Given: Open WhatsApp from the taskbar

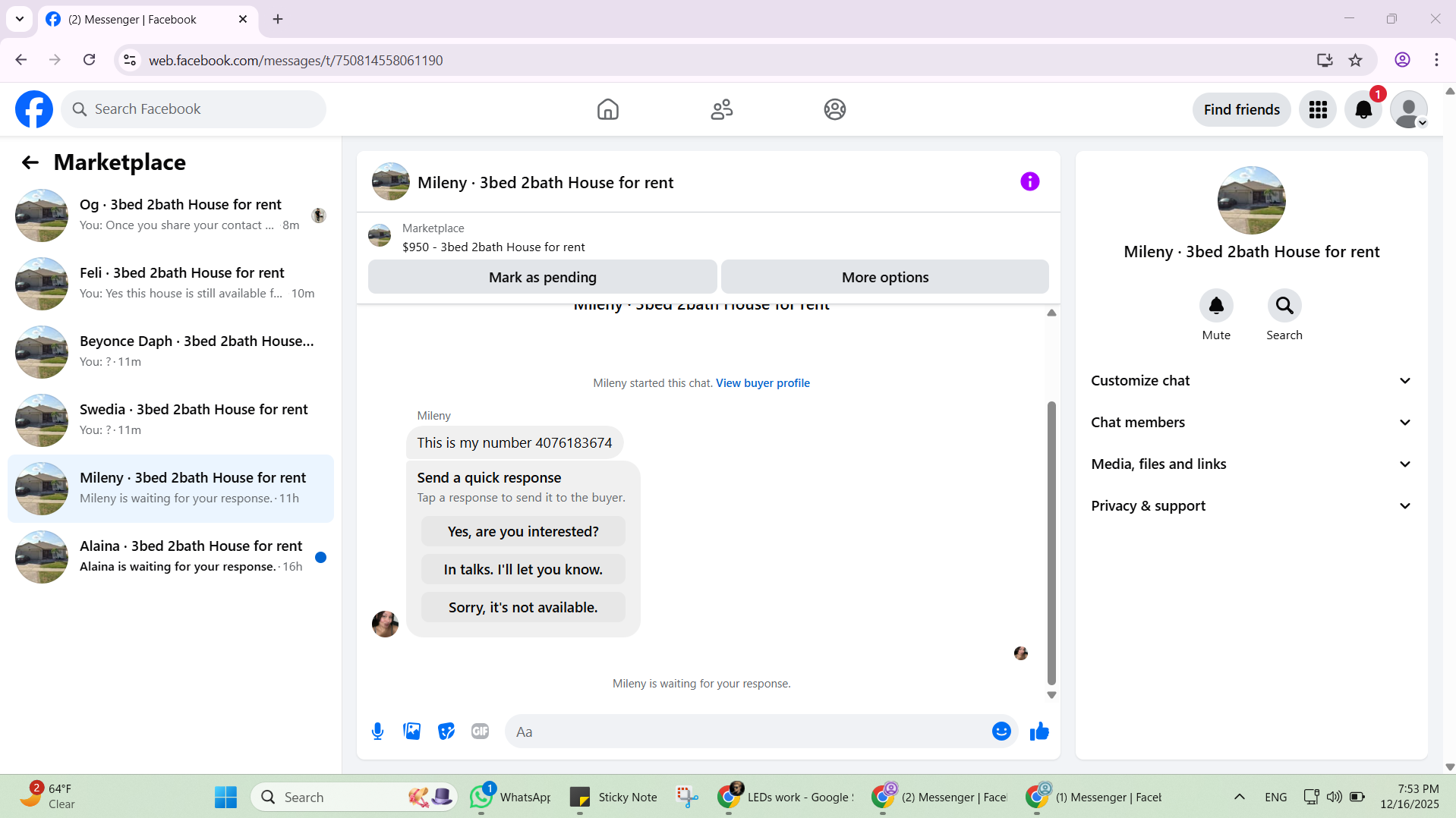Looking at the screenshot, I should [510, 797].
